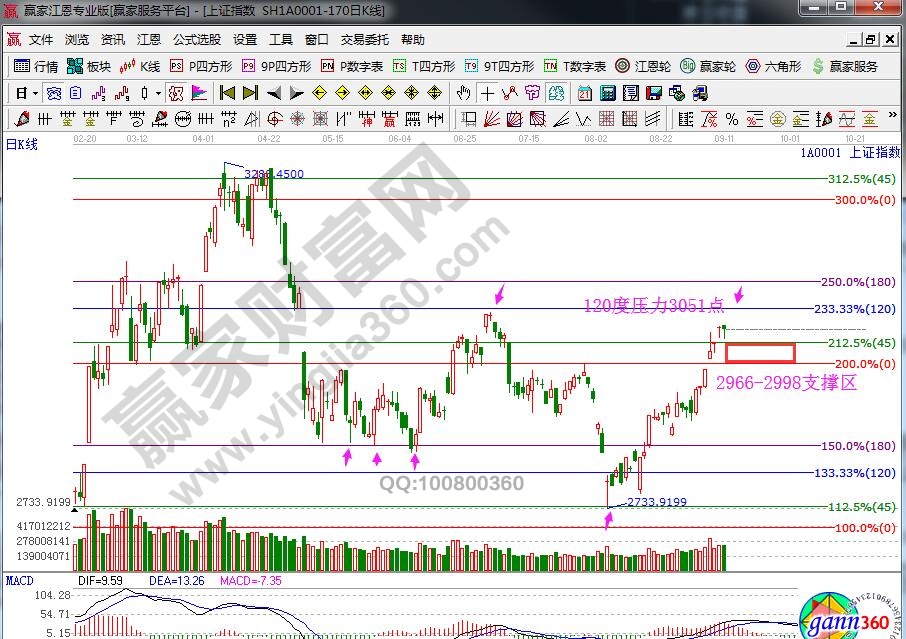The width and height of the screenshot is (906, 639).
Task: Select the percent sign drawing tool
Action: point(732,118)
